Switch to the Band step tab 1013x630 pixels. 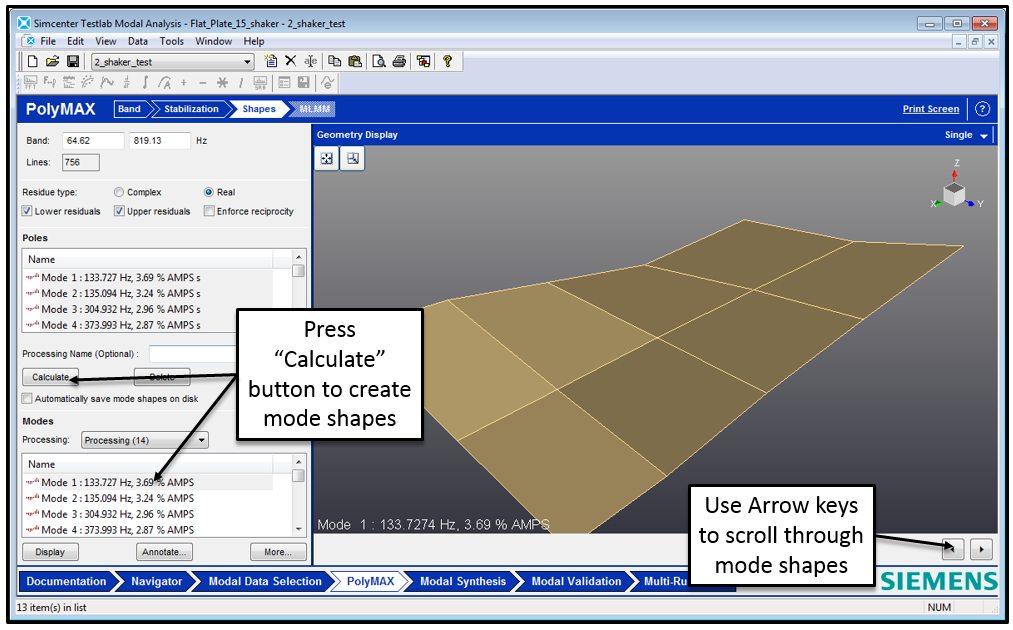pyautogui.click(x=129, y=109)
